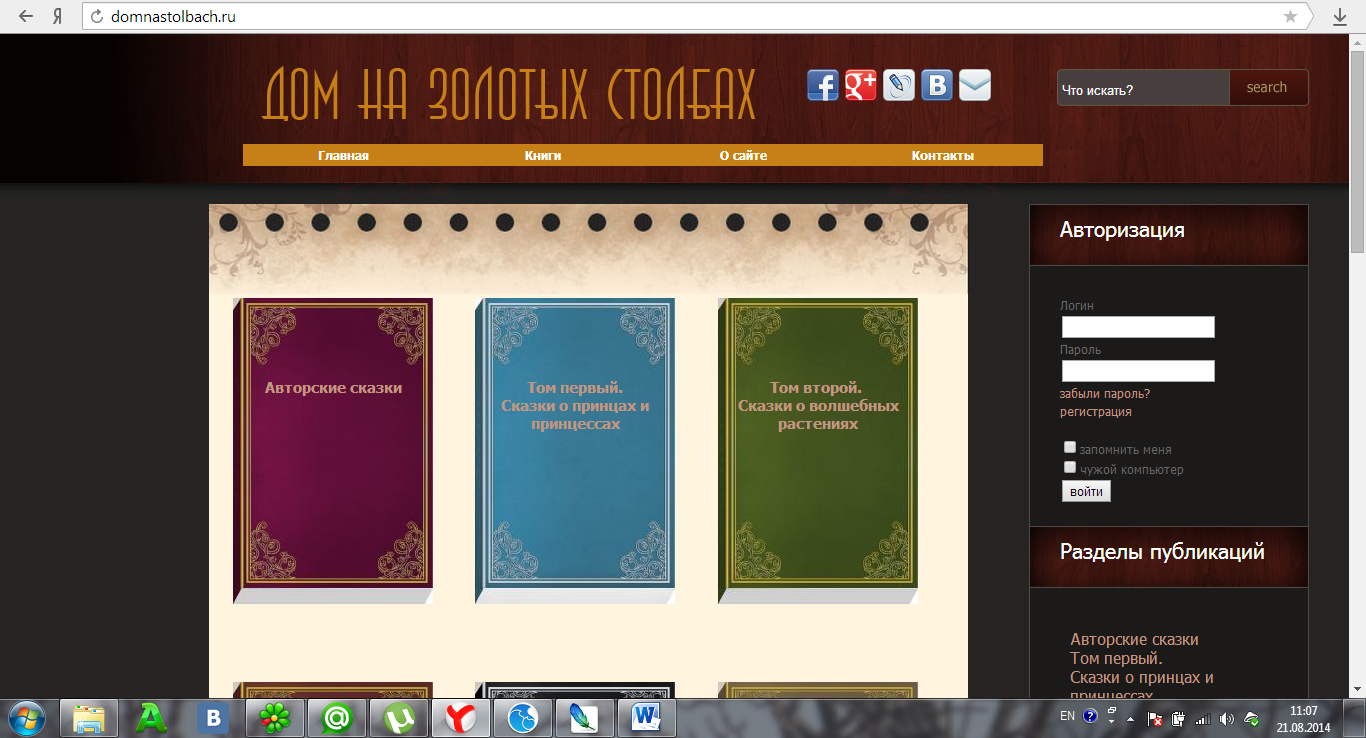The height and width of the screenshot is (738, 1366).
Task: Open the blue 'Том первый' book cover
Action: [x=575, y=451]
